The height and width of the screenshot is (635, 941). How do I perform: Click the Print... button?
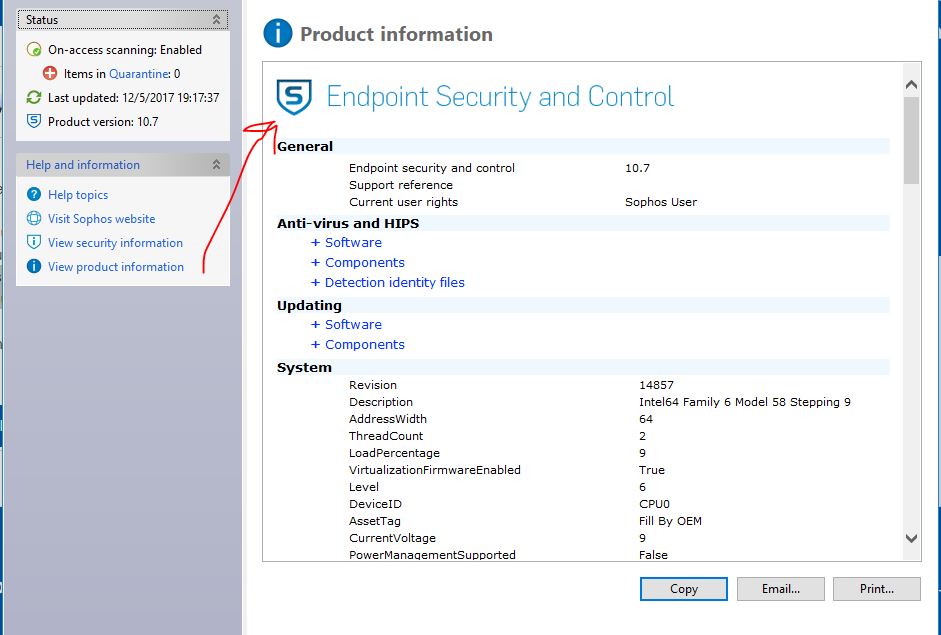[877, 589]
